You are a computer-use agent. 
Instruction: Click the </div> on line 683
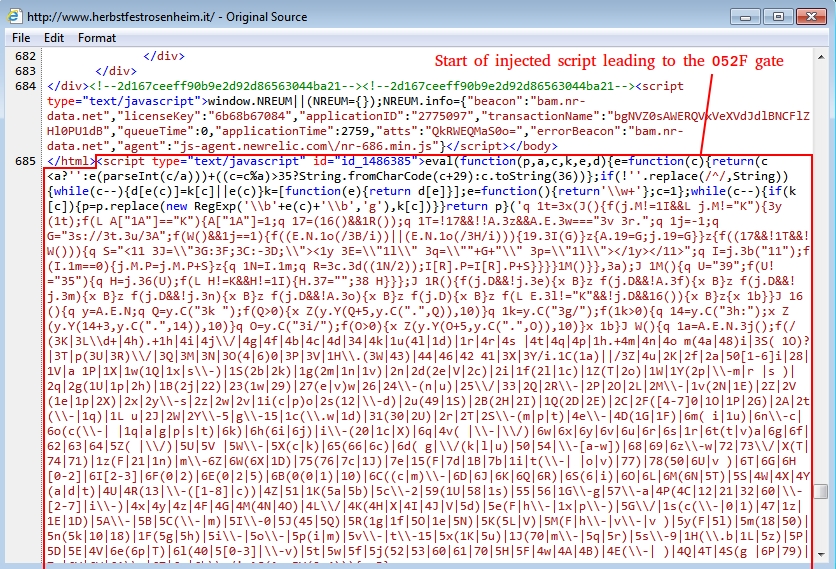116,71
